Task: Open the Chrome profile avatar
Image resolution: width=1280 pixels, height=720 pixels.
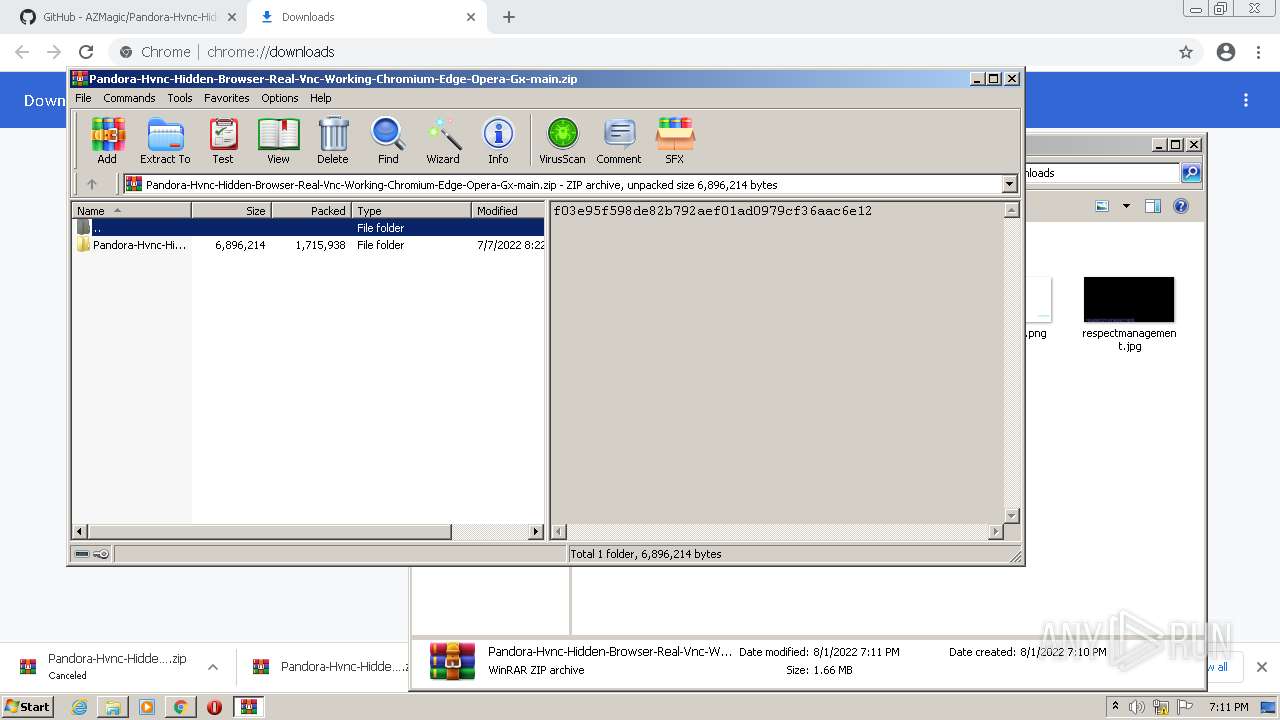Action: (x=1226, y=52)
